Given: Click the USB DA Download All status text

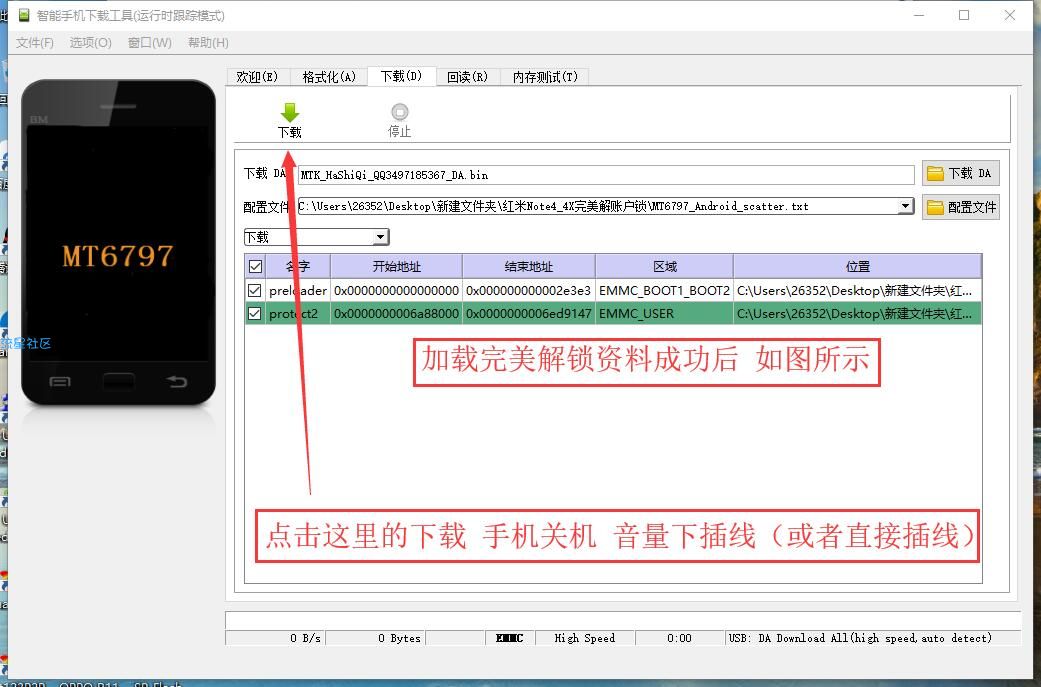Looking at the screenshot, I should pos(860,638).
